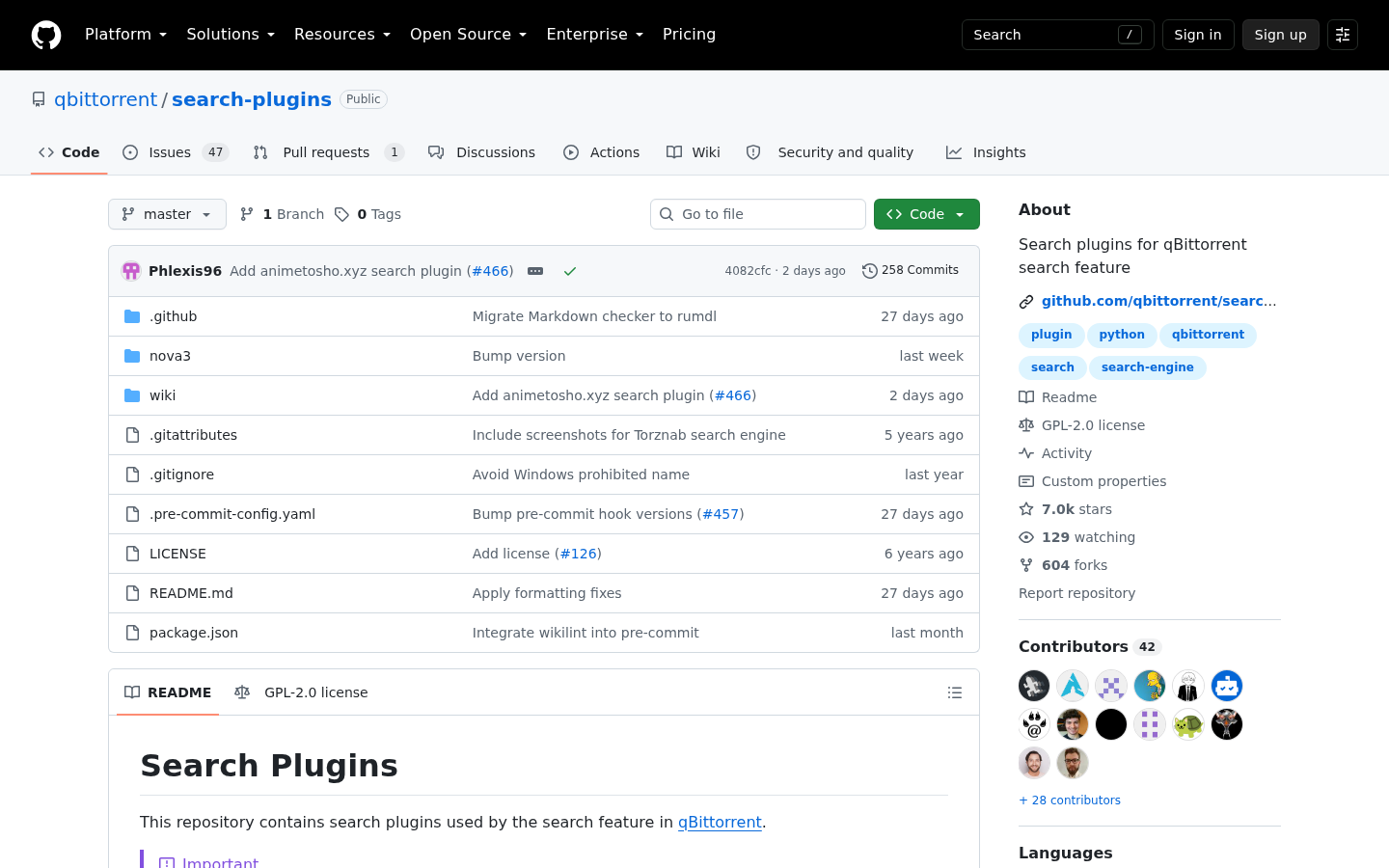This screenshot has width=1389, height=868.
Task: Click the package.json file icon
Action: 132,633
